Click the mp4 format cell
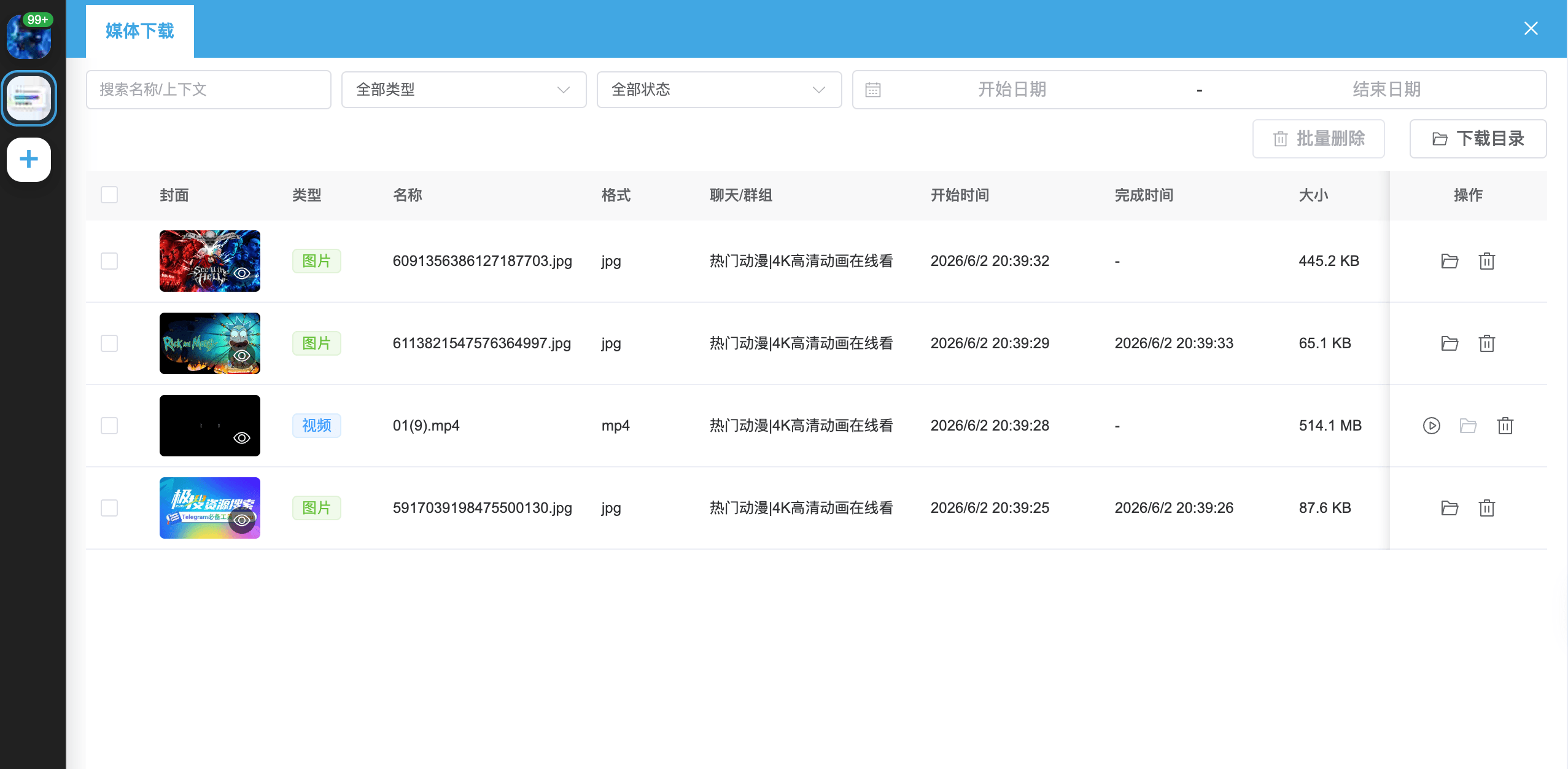The width and height of the screenshot is (1568, 769). (616, 426)
